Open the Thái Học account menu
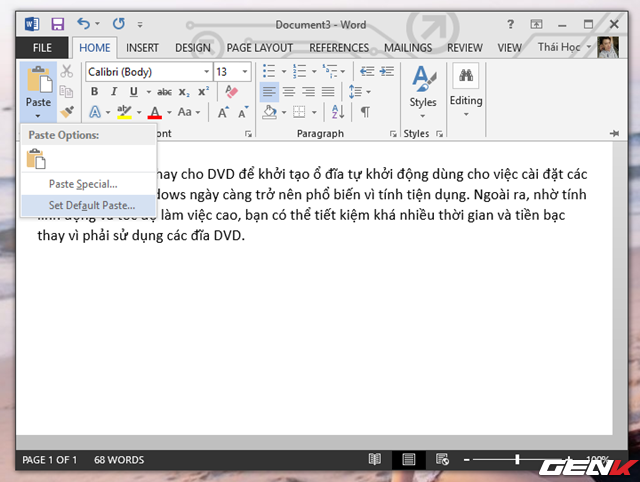Screen dimensions: 640x482 point(564,47)
